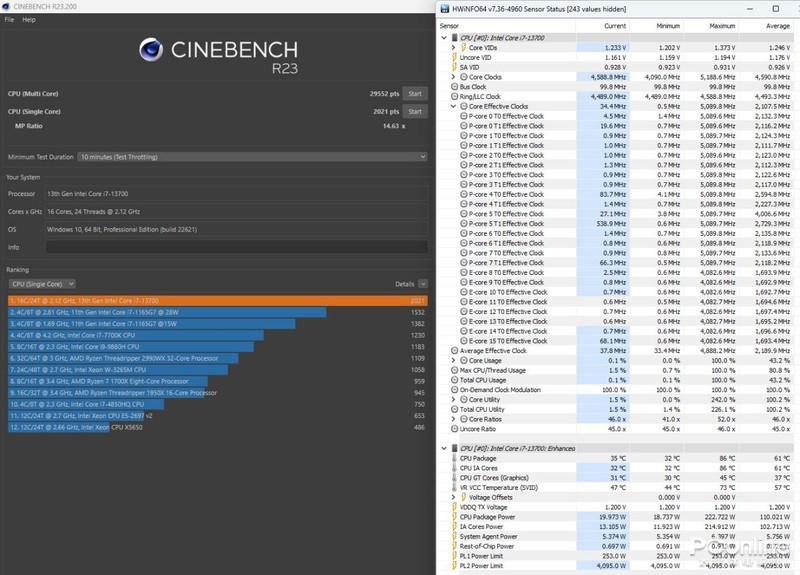Click the IA Cores Power bolt icon
The width and height of the screenshot is (800, 575).
pyautogui.click(x=454, y=527)
